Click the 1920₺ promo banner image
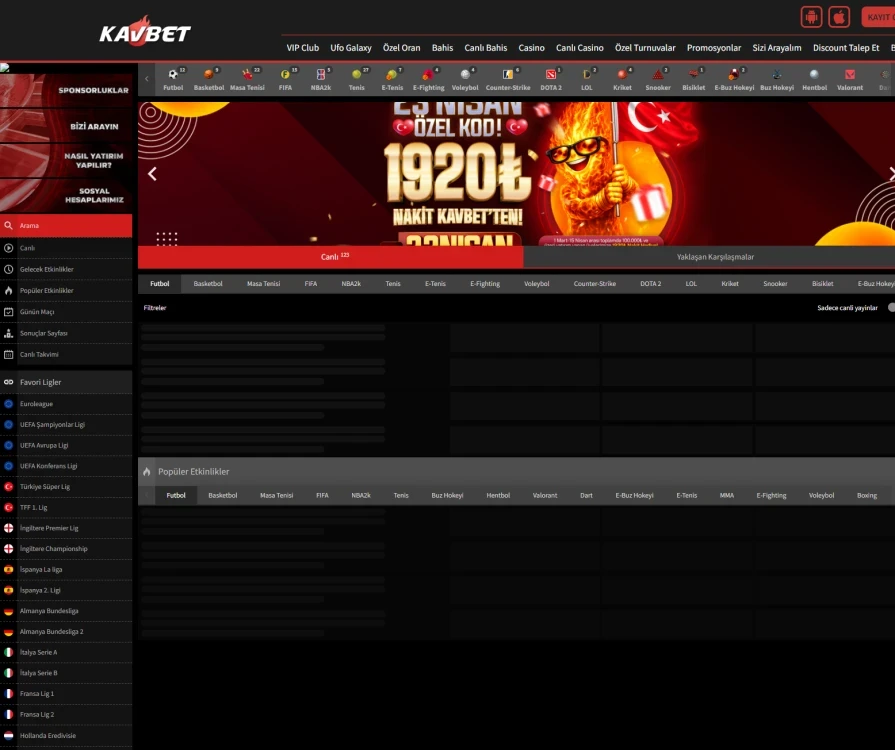The width and height of the screenshot is (895, 750). [517, 174]
